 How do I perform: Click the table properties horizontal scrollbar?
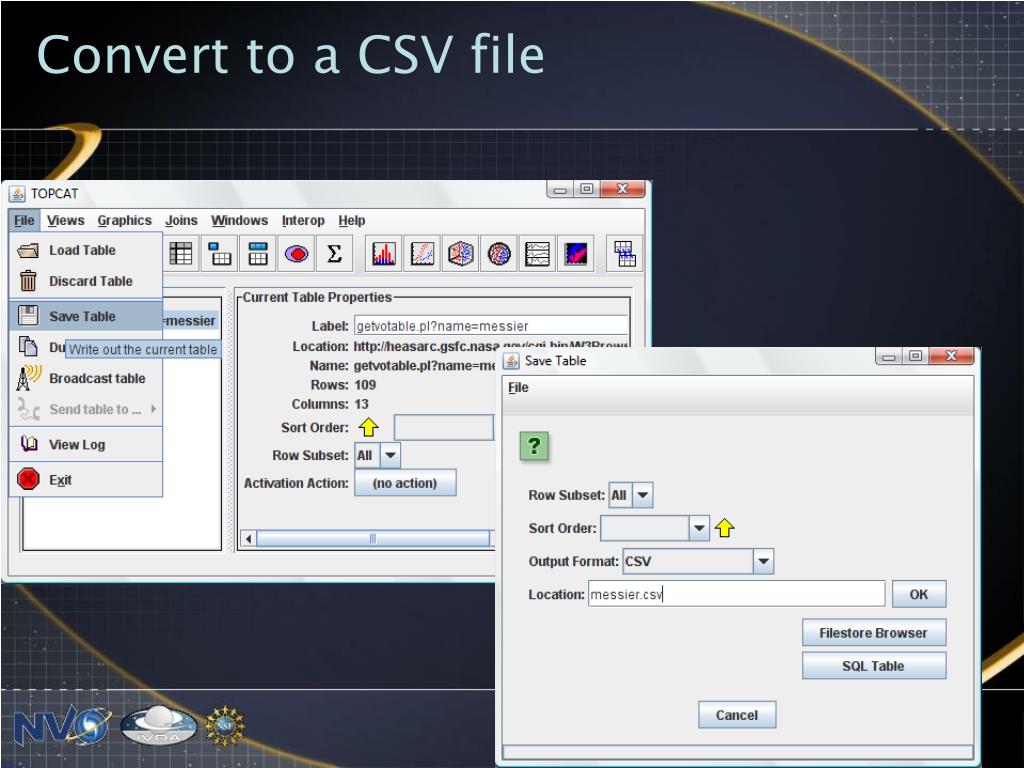tap(373, 539)
